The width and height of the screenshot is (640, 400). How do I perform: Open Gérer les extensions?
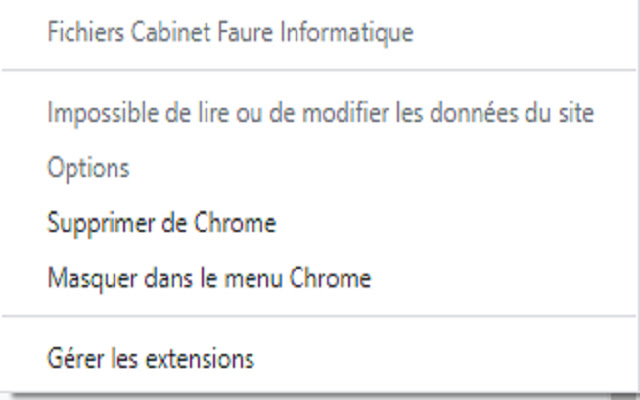pos(150,357)
